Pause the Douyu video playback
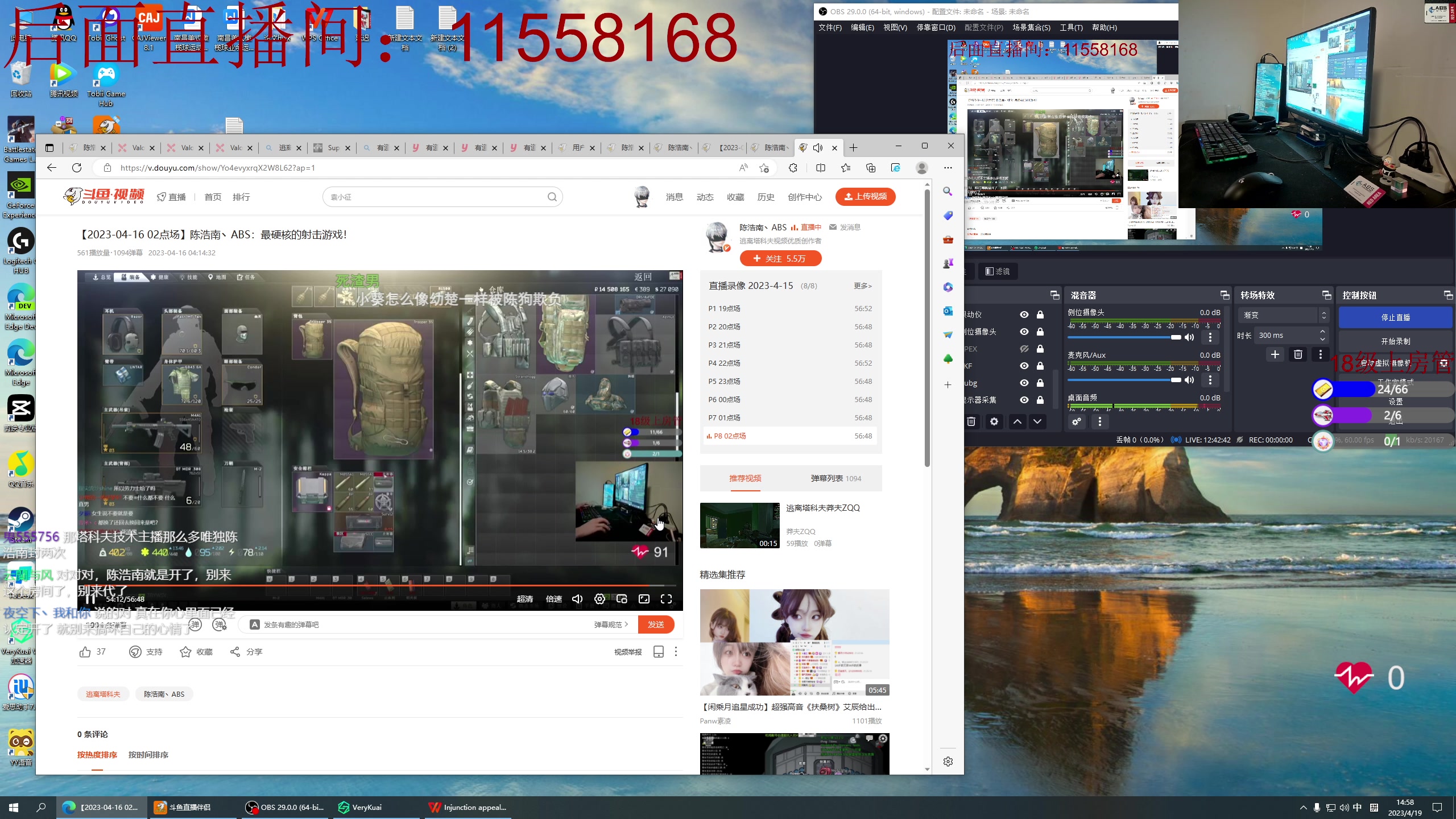This screenshot has height=819, width=1456. tap(90, 598)
